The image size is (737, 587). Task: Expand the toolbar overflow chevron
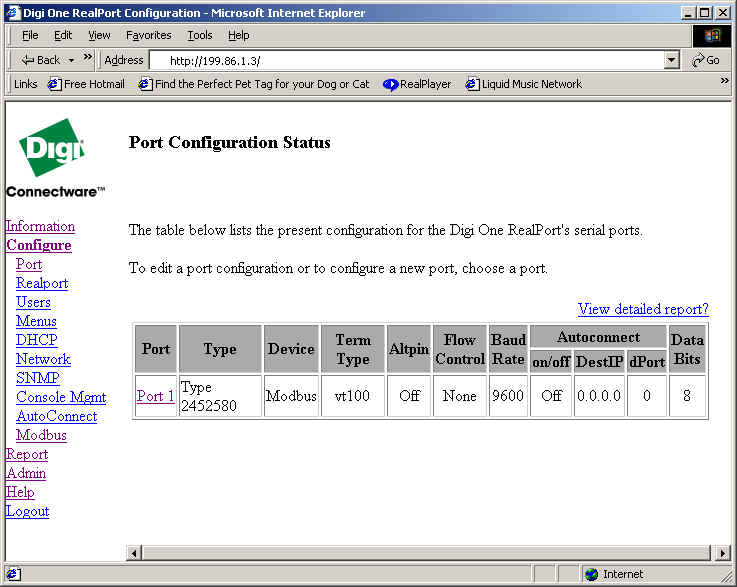88,58
